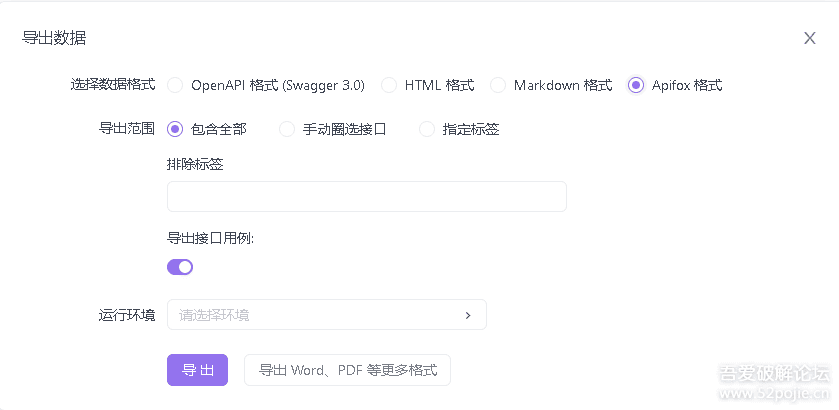Select the Apifox 格式 radio option

[x=636, y=85]
